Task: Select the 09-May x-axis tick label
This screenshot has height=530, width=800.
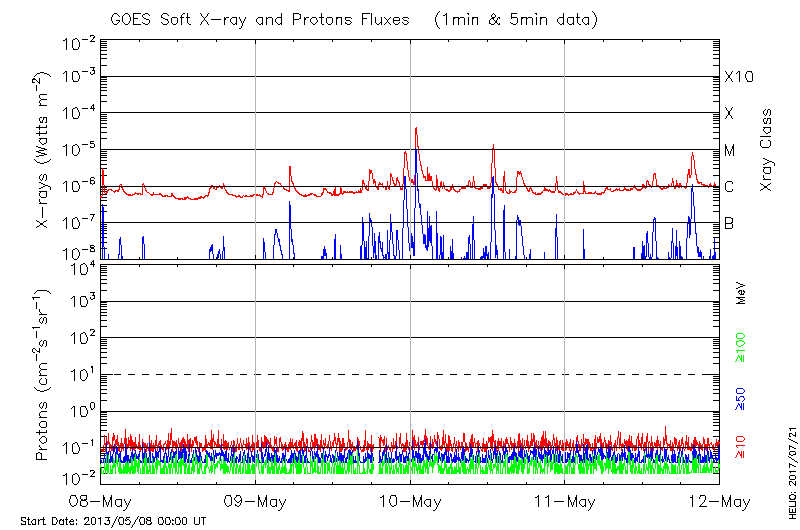Action: (x=256, y=500)
